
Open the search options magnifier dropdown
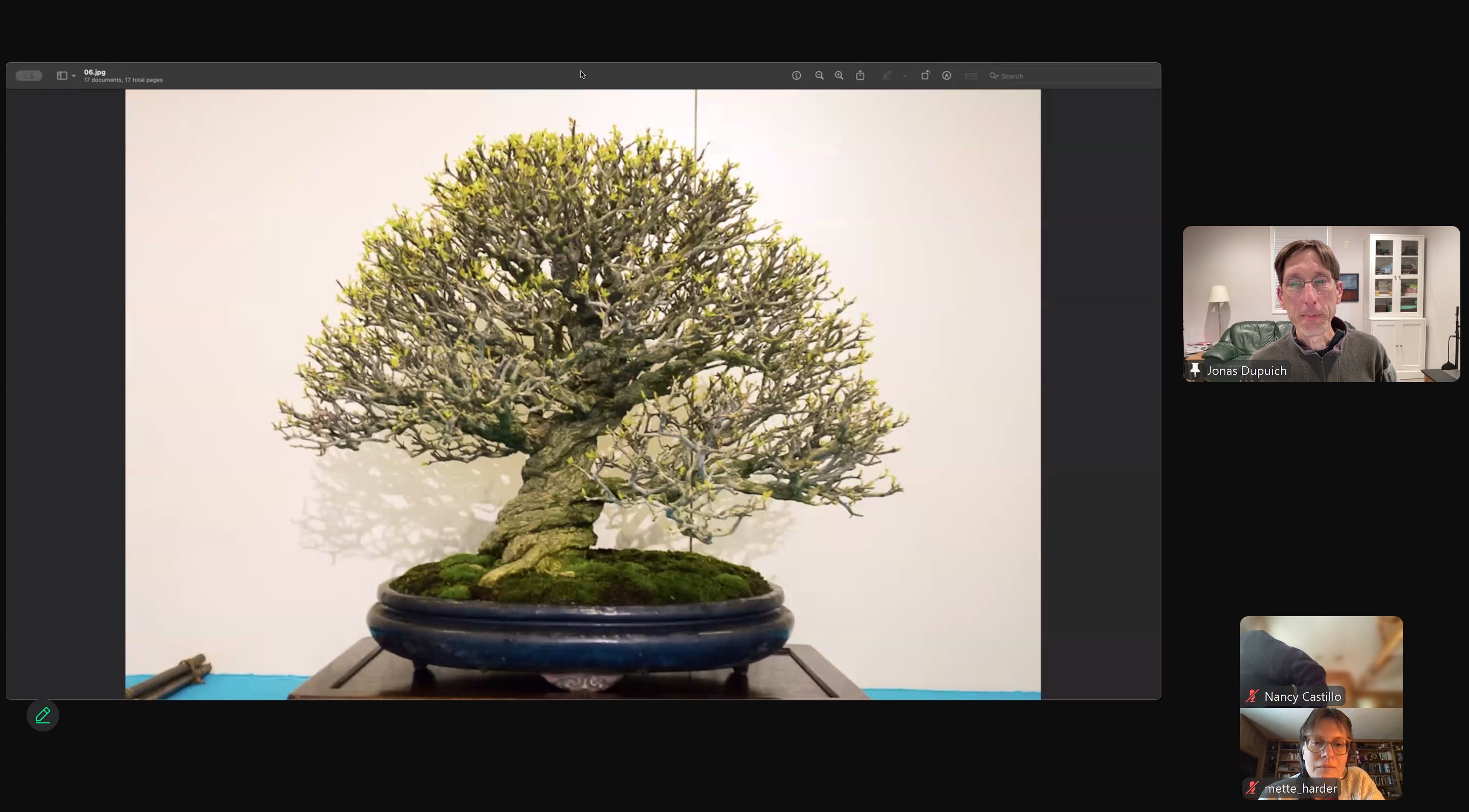pos(994,76)
